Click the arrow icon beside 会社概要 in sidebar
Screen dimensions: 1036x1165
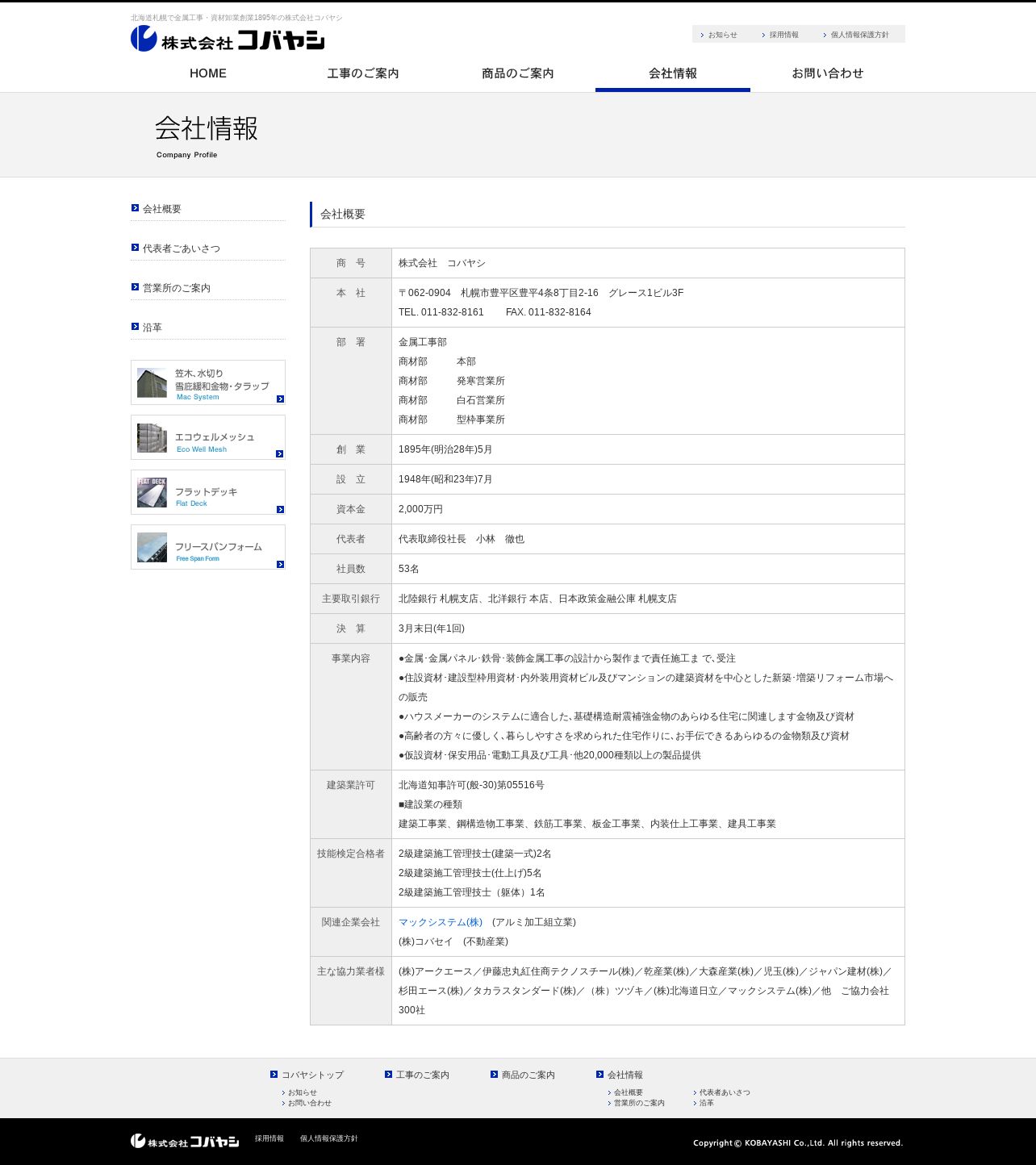click(x=136, y=208)
